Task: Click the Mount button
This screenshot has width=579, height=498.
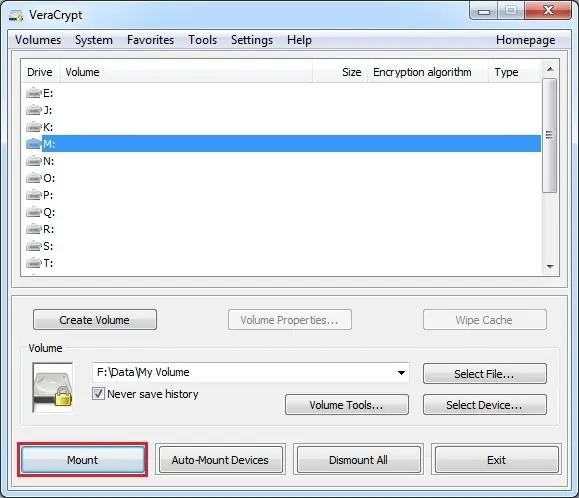Action: [x=83, y=460]
